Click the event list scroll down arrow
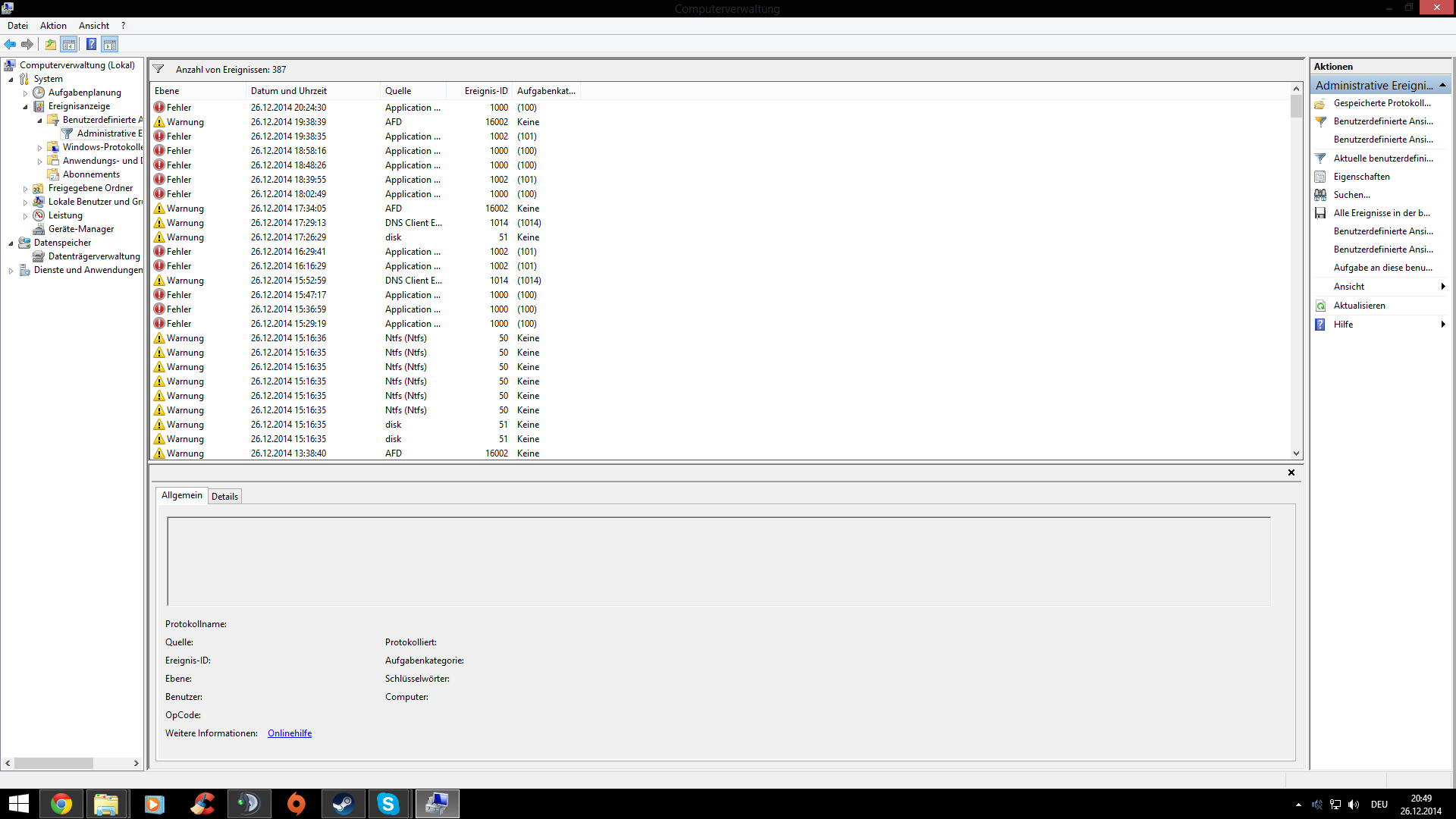The image size is (1456, 819). tap(1296, 453)
